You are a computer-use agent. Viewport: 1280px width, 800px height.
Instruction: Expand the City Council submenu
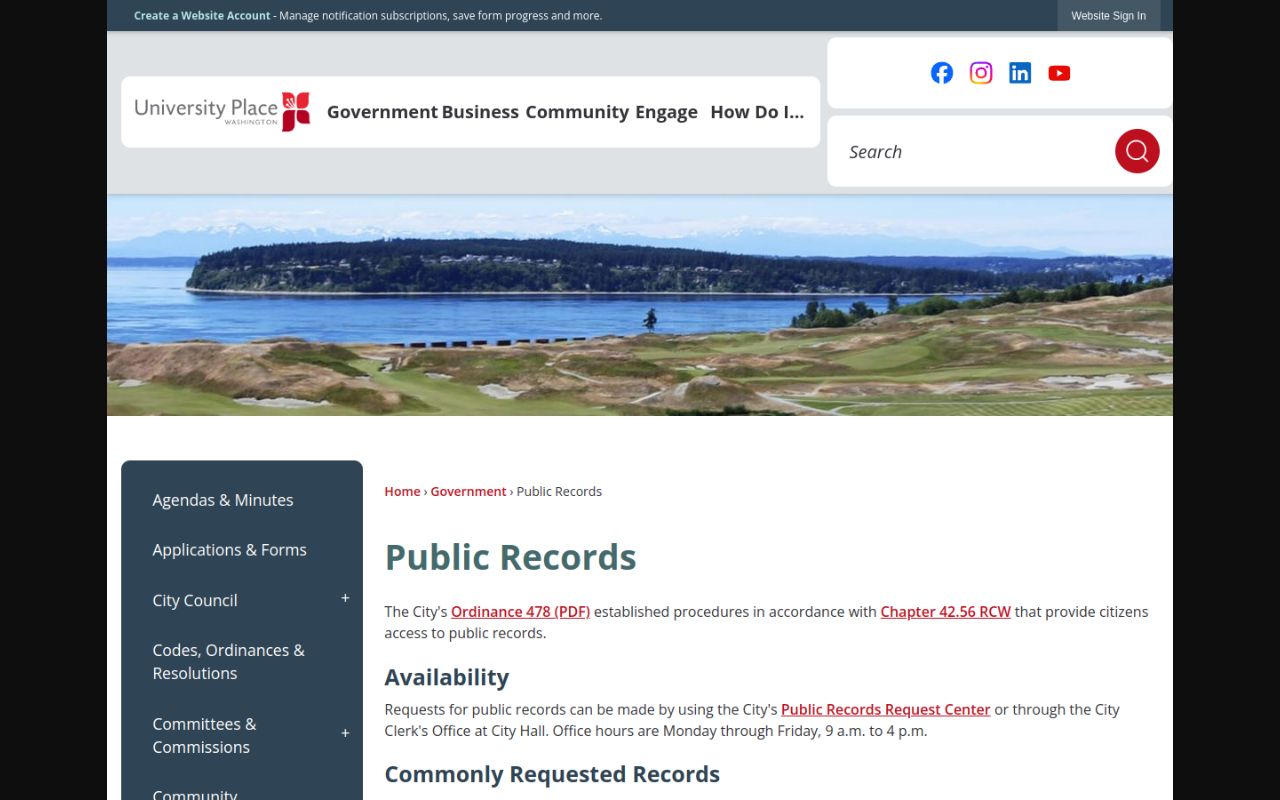[x=345, y=599]
